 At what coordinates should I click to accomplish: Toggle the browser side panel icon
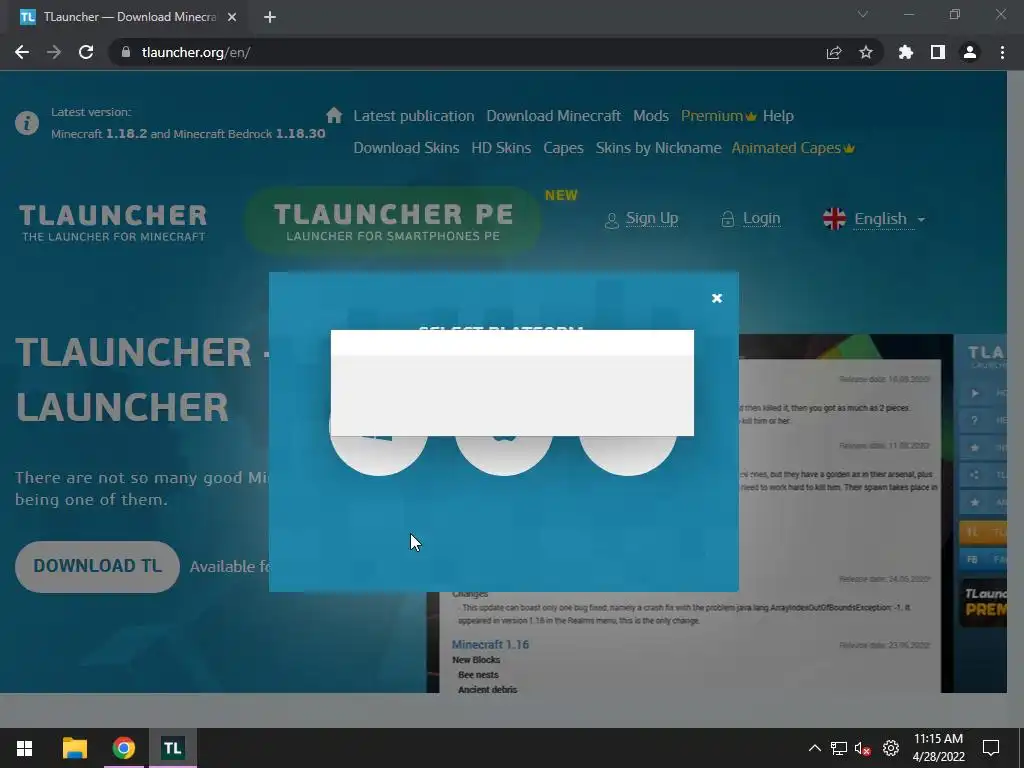point(938,52)
